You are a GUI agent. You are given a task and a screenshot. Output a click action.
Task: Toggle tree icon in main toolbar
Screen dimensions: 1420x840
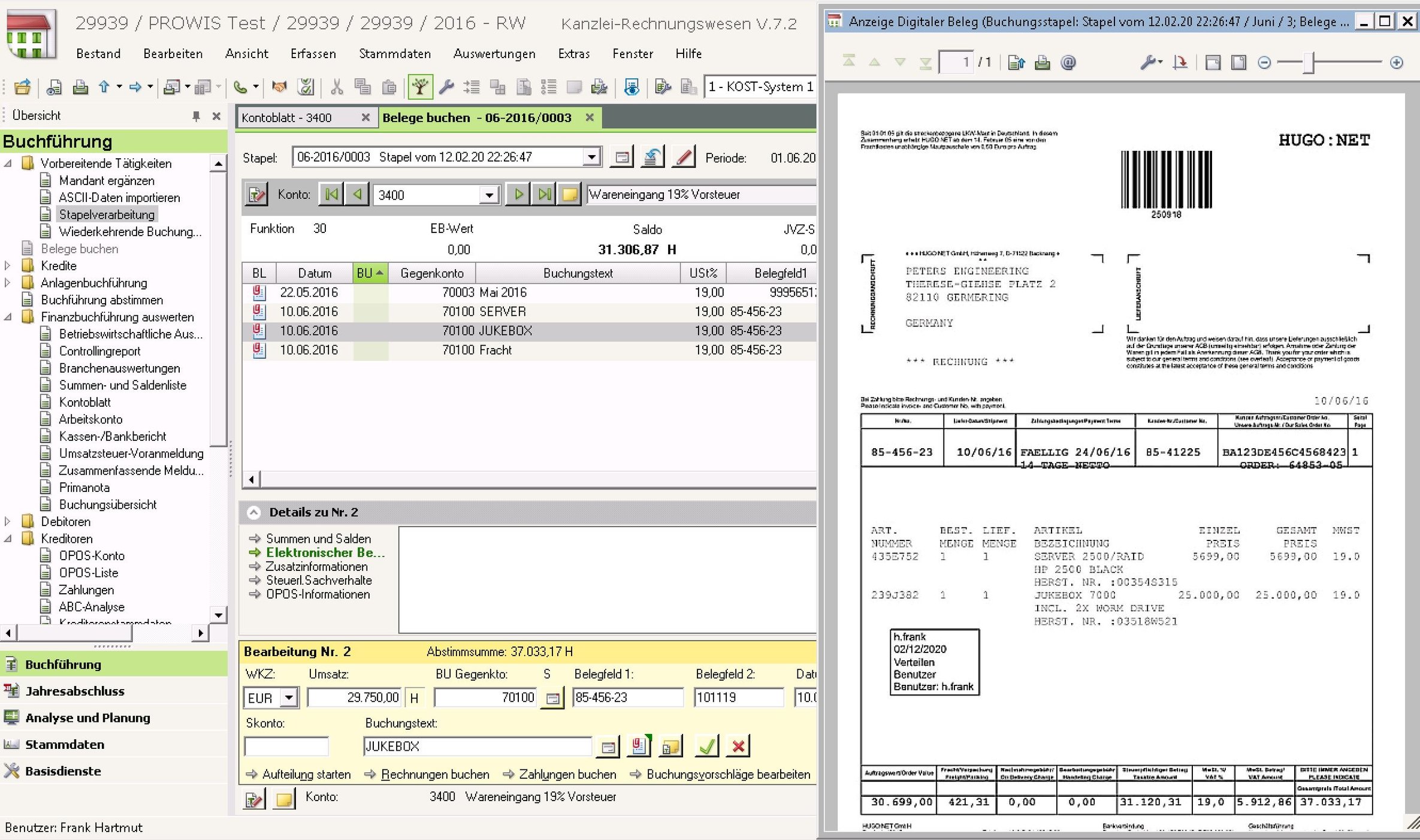420,87
